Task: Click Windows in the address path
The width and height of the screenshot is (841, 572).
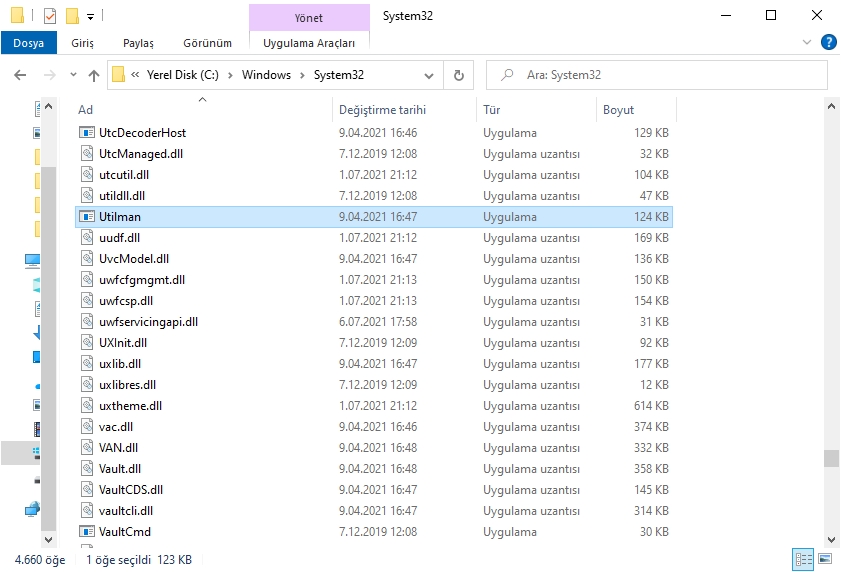Action: coord(266,75)
